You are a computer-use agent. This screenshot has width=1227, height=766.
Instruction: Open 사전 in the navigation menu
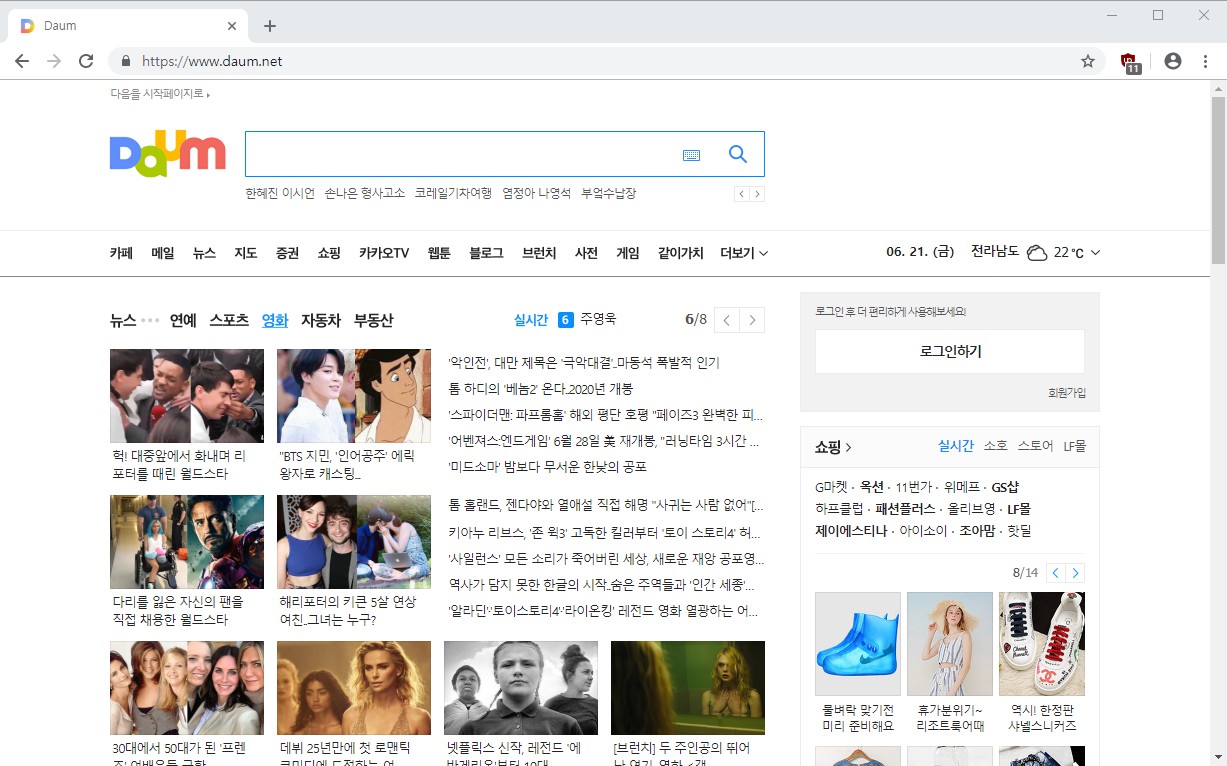tap(586, 253)
